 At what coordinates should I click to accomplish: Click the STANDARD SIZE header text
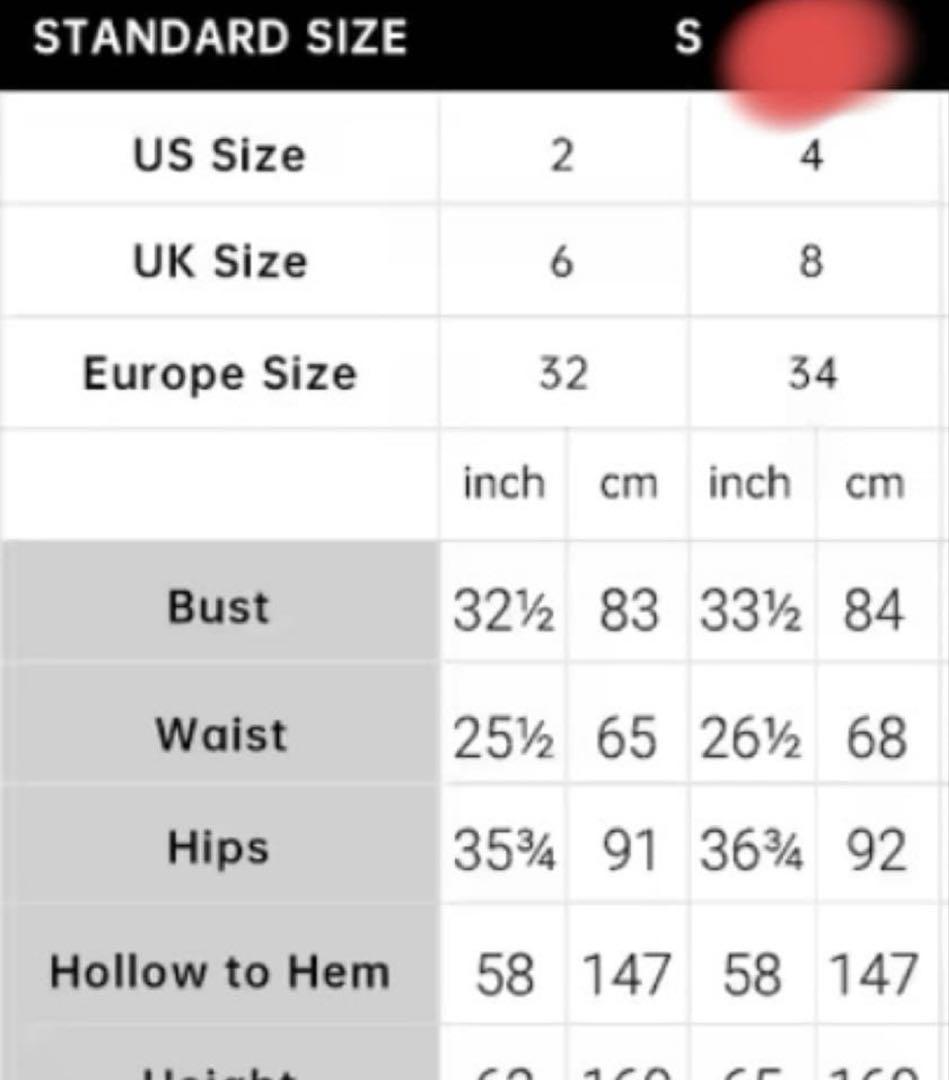click(220, 39)
